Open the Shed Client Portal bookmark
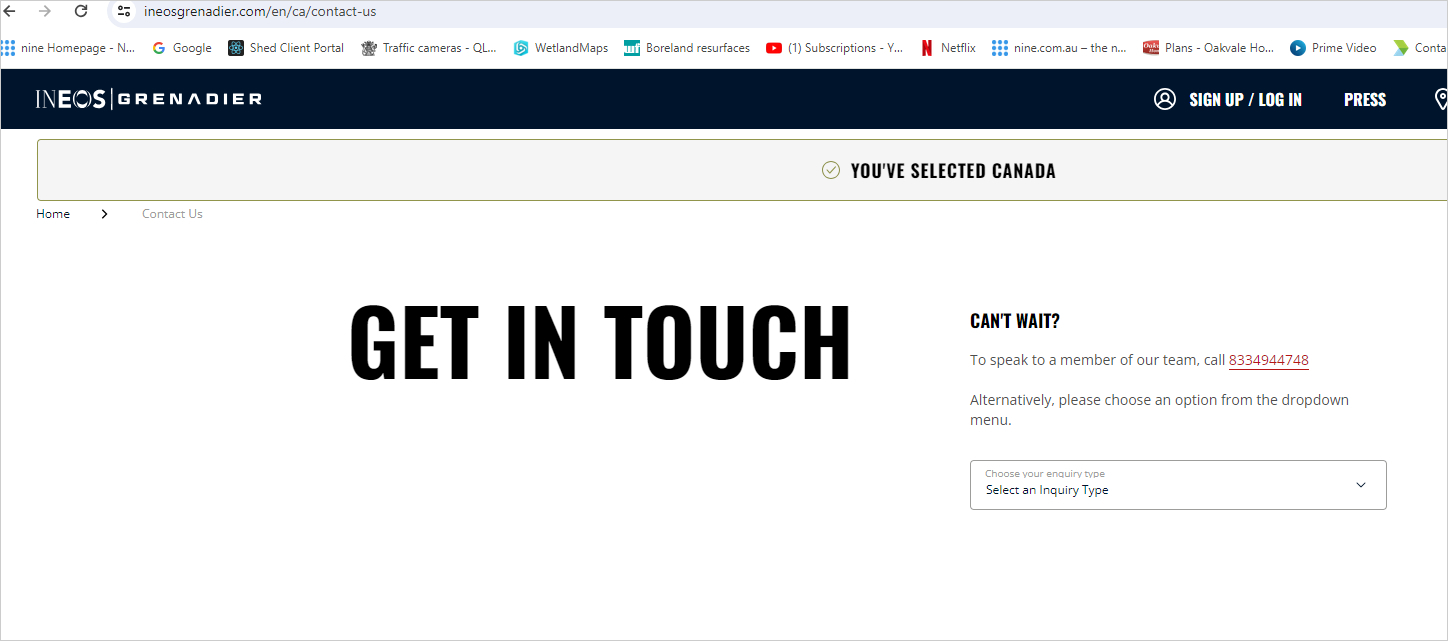The width and height of the screenshot is (1448, 641). coord(286,48)
